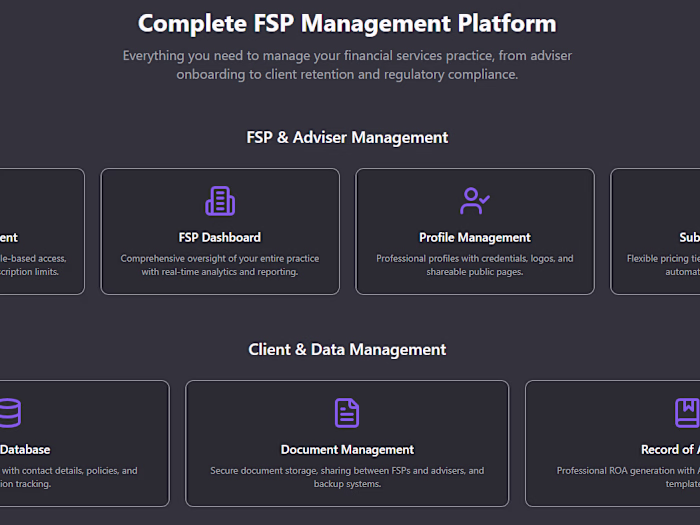Viewport: 700px width, 525px height.
Task: Click the Record of Advice card title
Action: tap(671, 450)
